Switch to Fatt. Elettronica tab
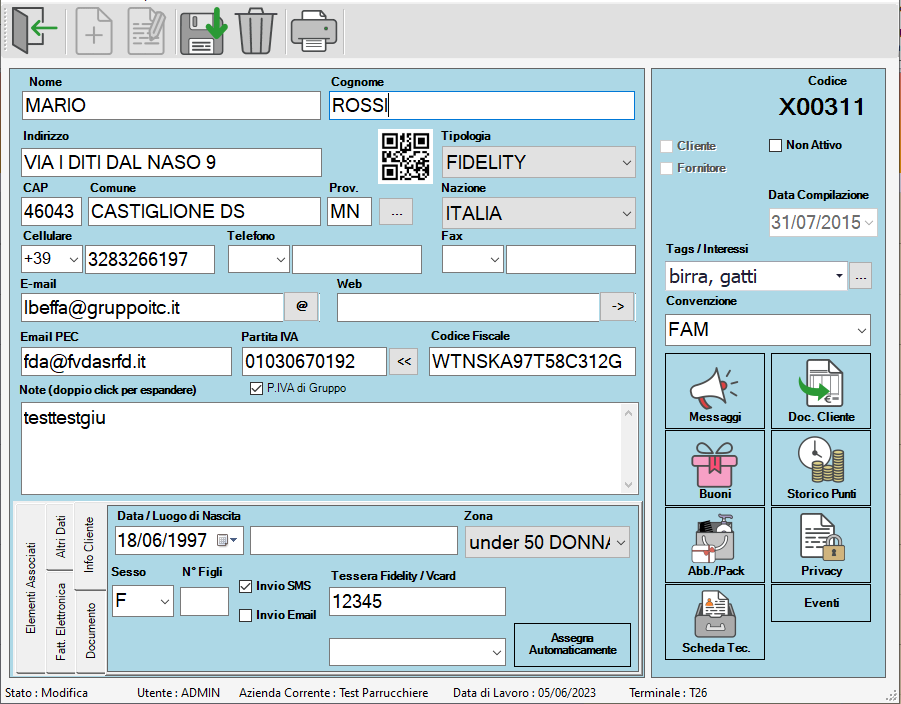This screenshot has height=704, width=901. [x=61, y=622]
